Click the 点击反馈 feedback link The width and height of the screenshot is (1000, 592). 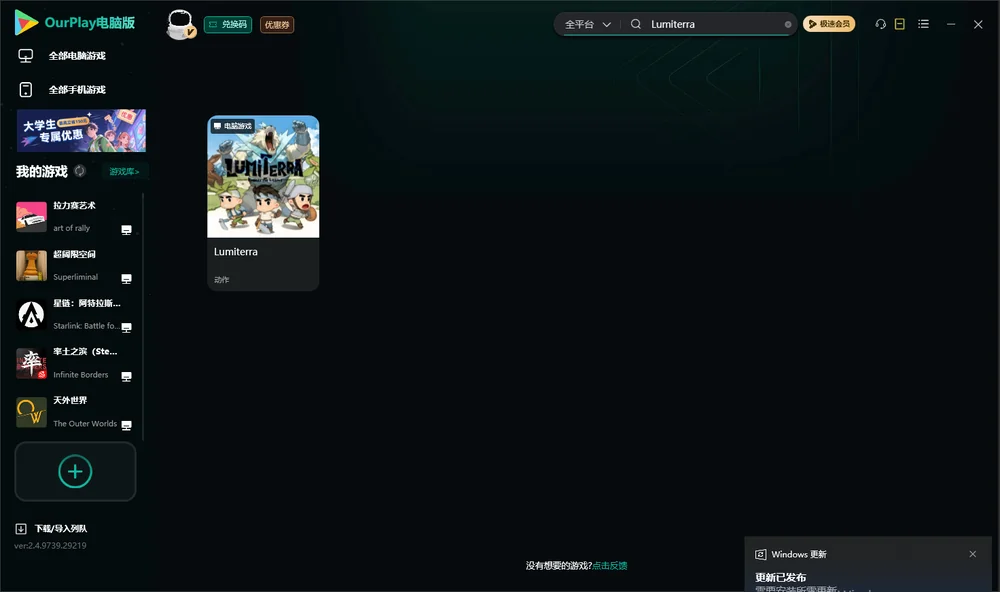pyautogui.click(x=610, y=565)
